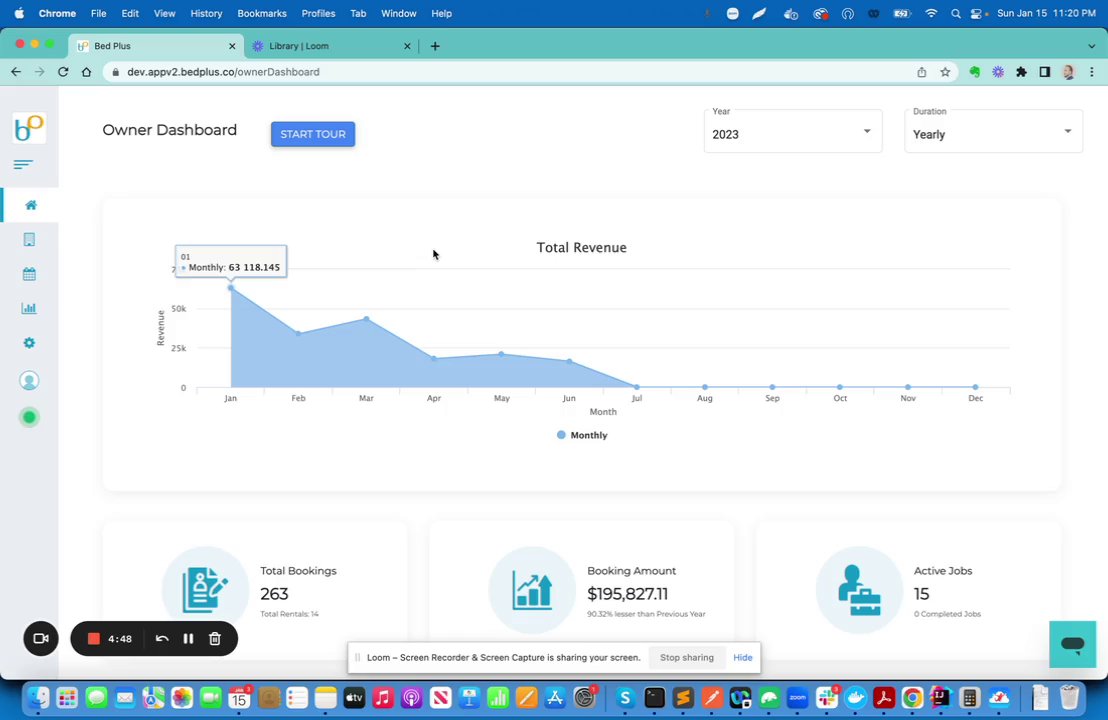Click the building properties sidebar icon
1108x720 pixels.
[29, 240]
